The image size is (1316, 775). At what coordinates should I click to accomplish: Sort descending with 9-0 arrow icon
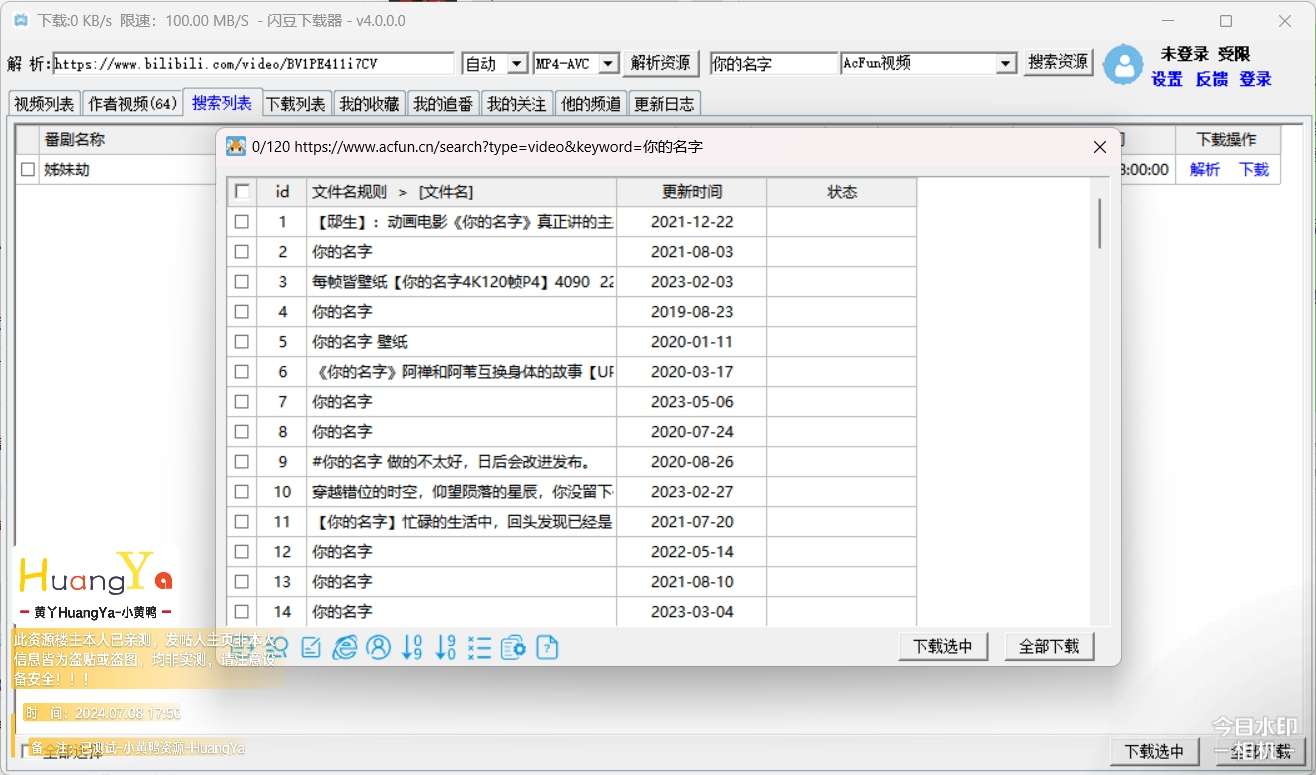(x=446, y=648)
